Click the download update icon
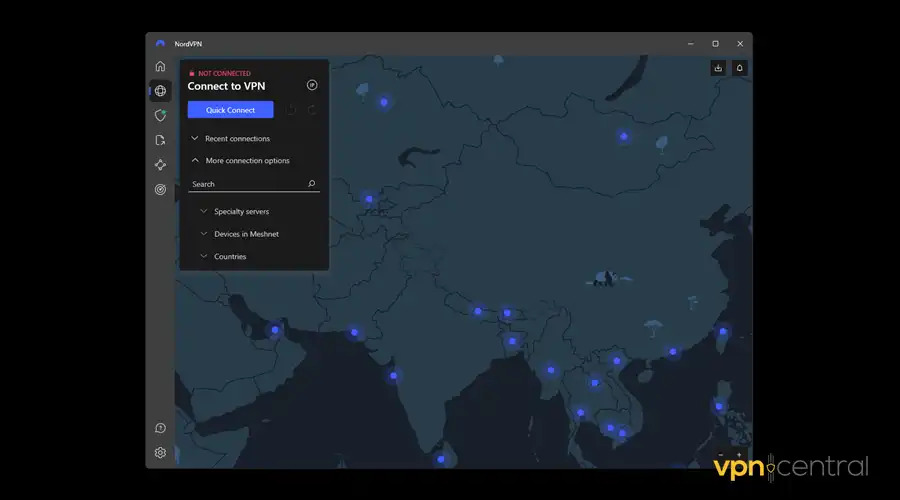 coord(718,68)
